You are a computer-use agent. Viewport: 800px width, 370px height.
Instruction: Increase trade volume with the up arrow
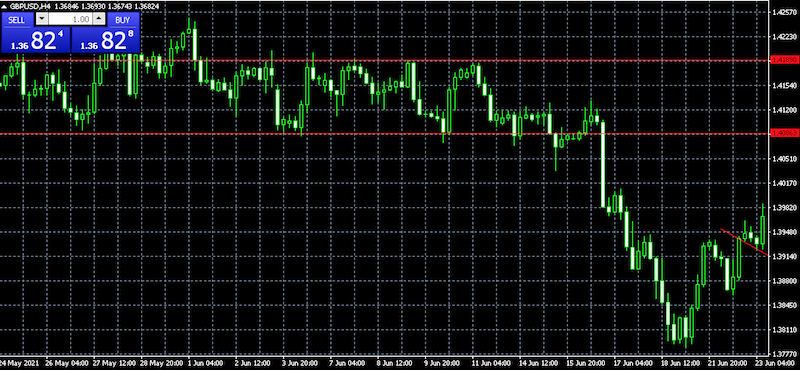tap(99, 19)
